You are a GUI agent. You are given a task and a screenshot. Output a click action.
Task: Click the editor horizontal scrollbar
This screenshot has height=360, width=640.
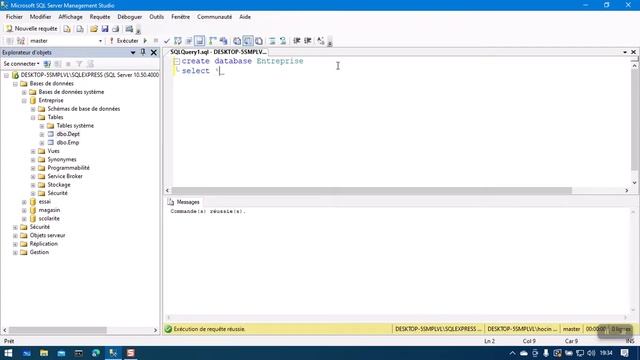pos(372,191)
